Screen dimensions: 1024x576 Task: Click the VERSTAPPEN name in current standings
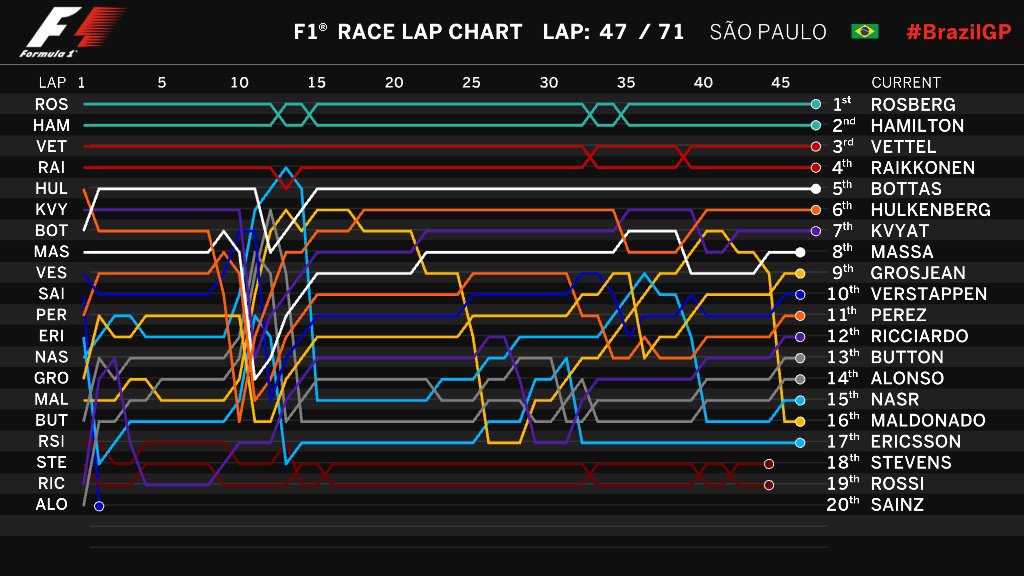tap(929, 294)
